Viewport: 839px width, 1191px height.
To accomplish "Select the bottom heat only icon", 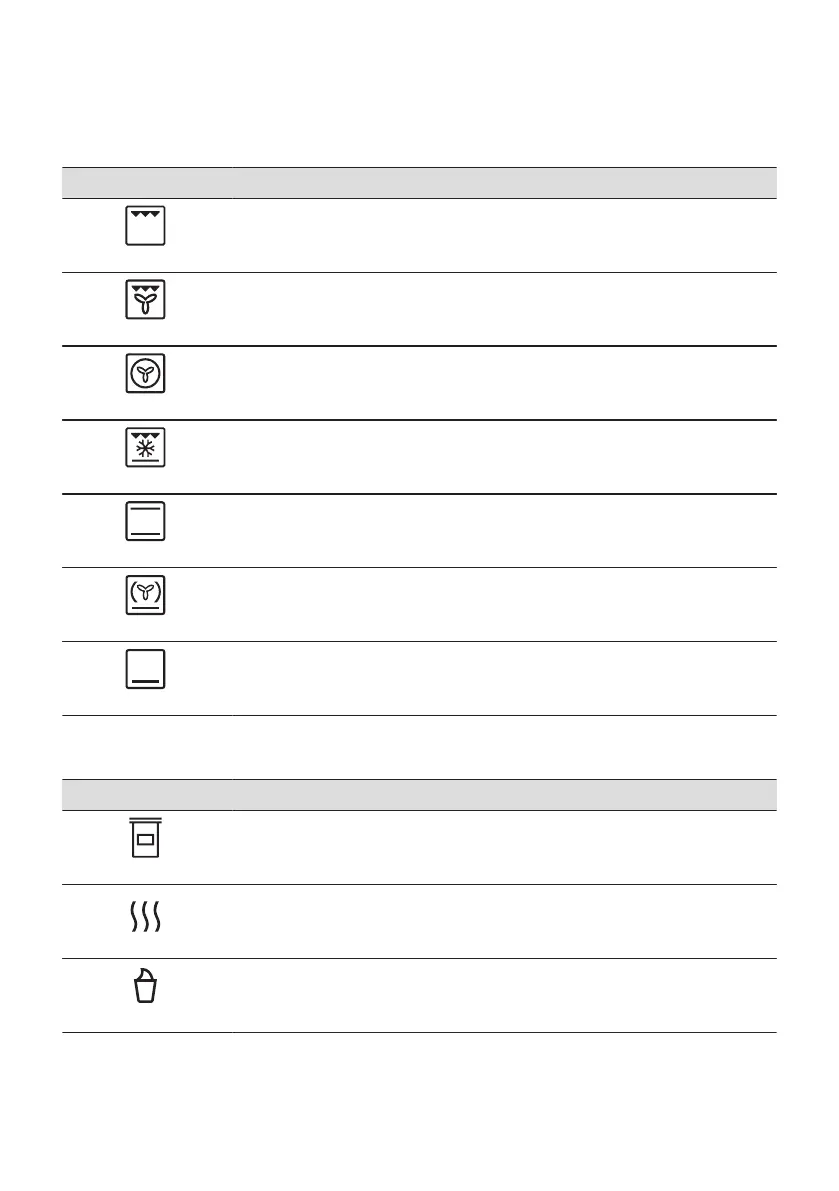I will point(146,670).
